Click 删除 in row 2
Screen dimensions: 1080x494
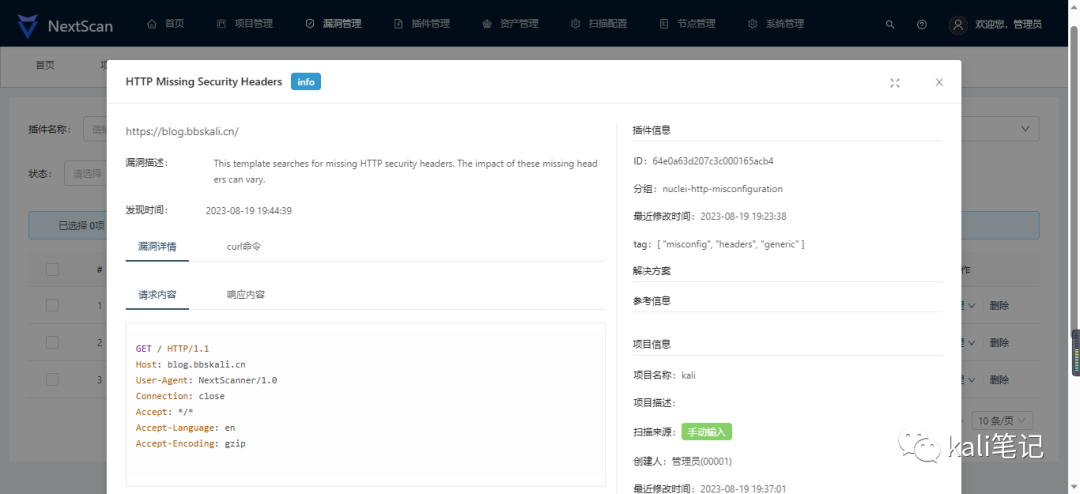(x=999, y=342)
